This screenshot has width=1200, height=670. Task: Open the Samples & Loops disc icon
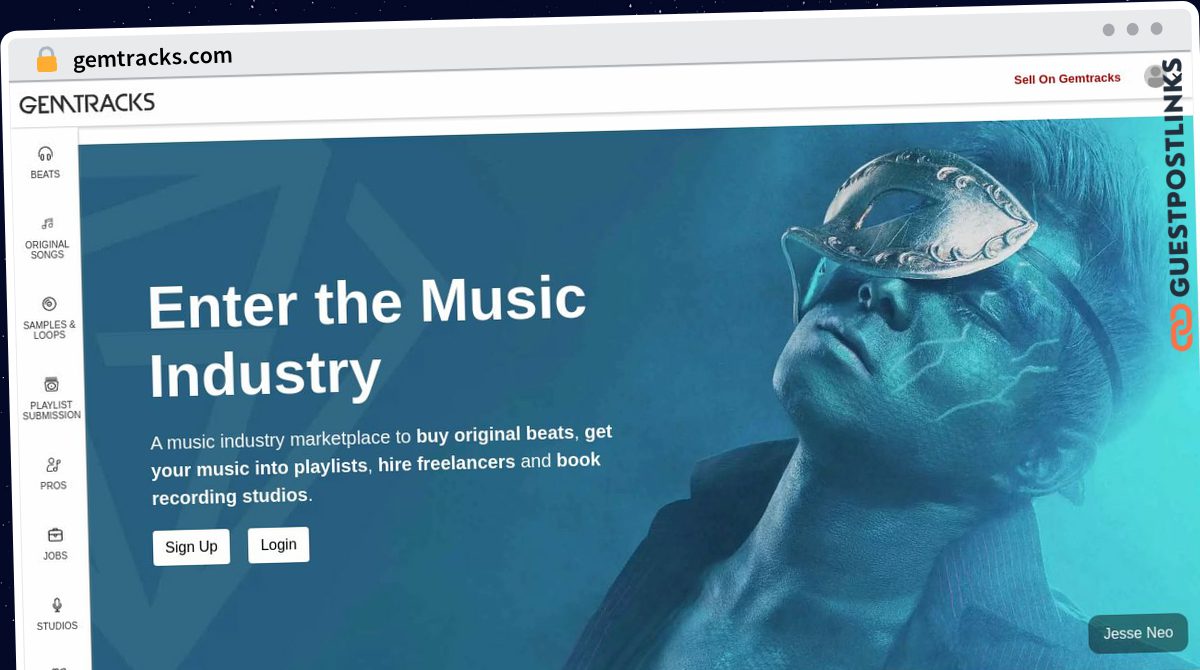pos(49,304)
